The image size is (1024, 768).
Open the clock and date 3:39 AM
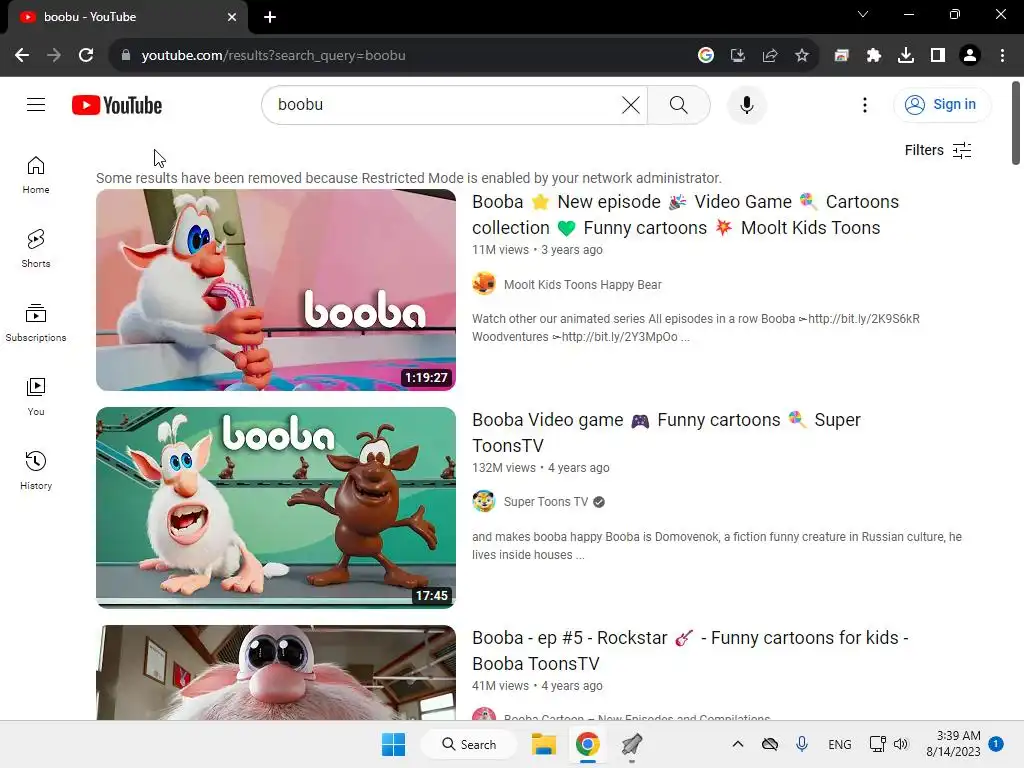(x=953, y=744)
